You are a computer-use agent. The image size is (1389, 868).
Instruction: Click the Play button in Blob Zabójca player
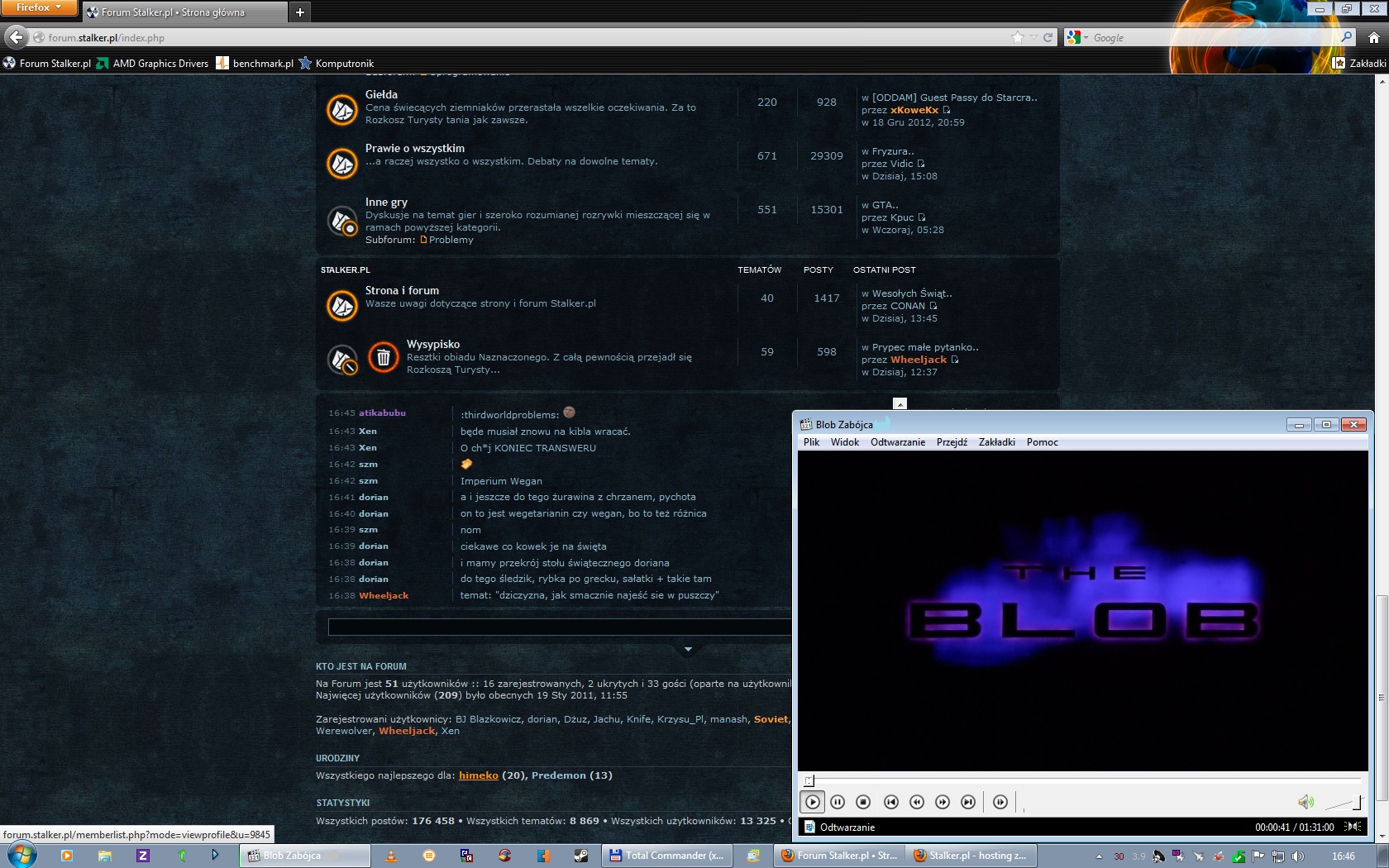tap(813, 802)
